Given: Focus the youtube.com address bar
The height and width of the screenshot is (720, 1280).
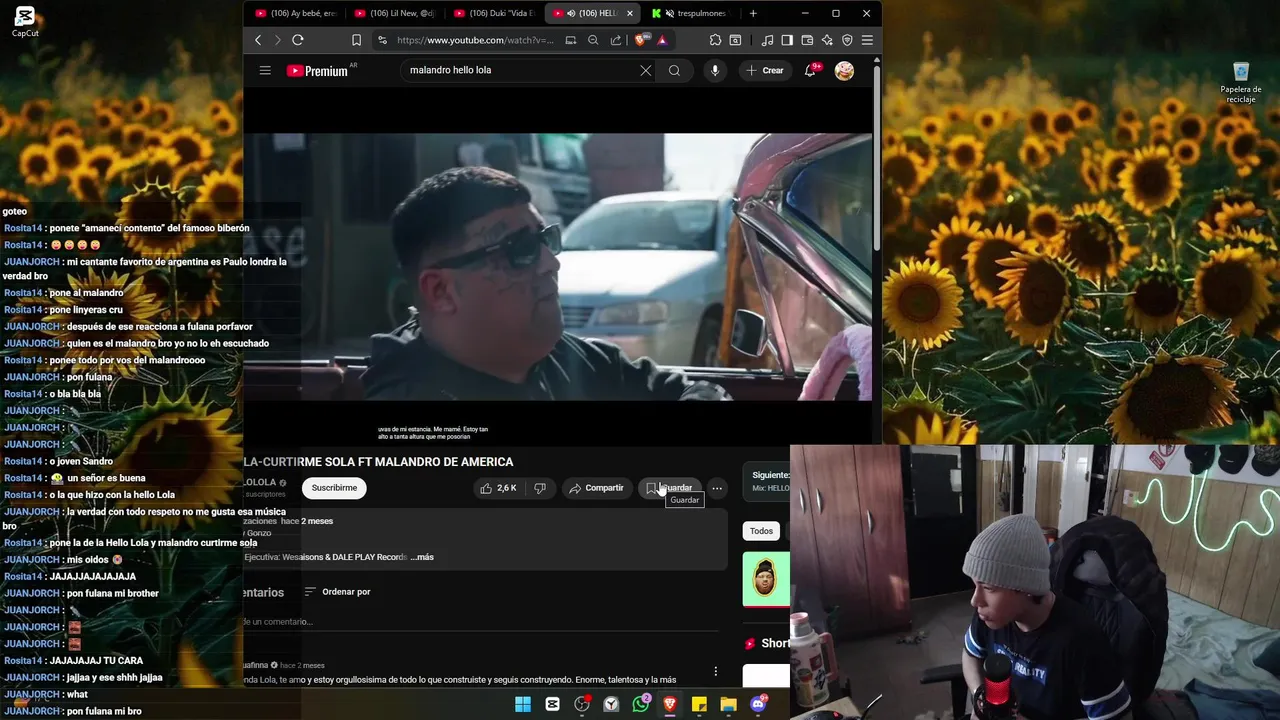Looking at the screenshot, I should pos(474,40).
